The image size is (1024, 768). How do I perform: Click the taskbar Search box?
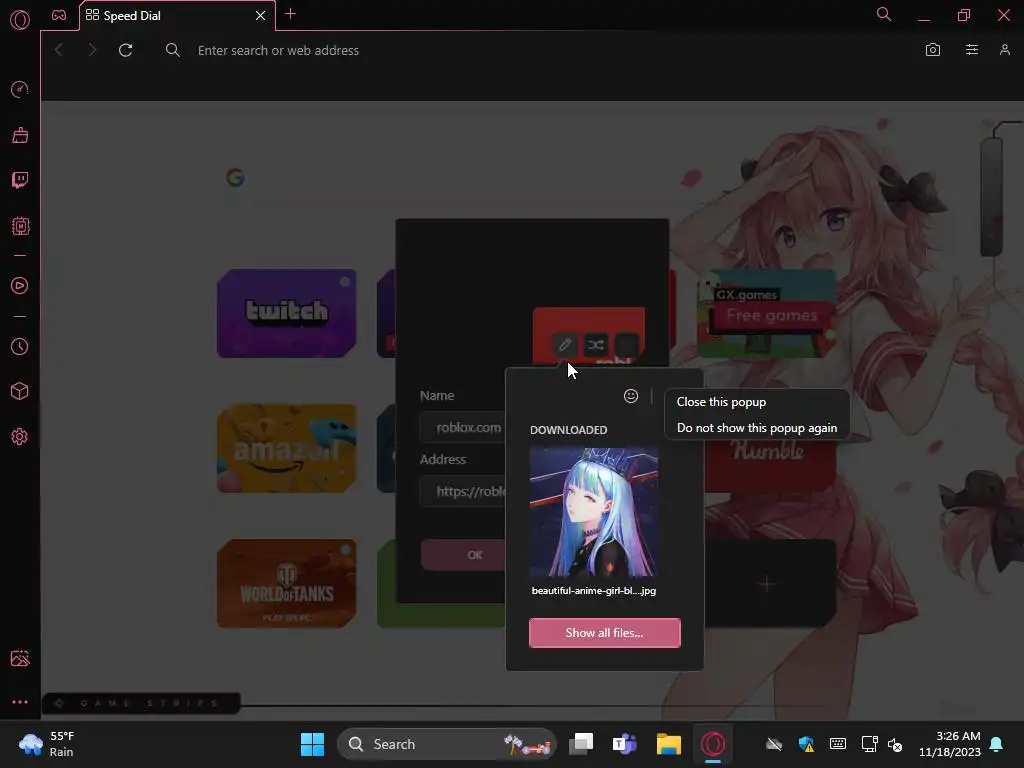pos(447,744)
